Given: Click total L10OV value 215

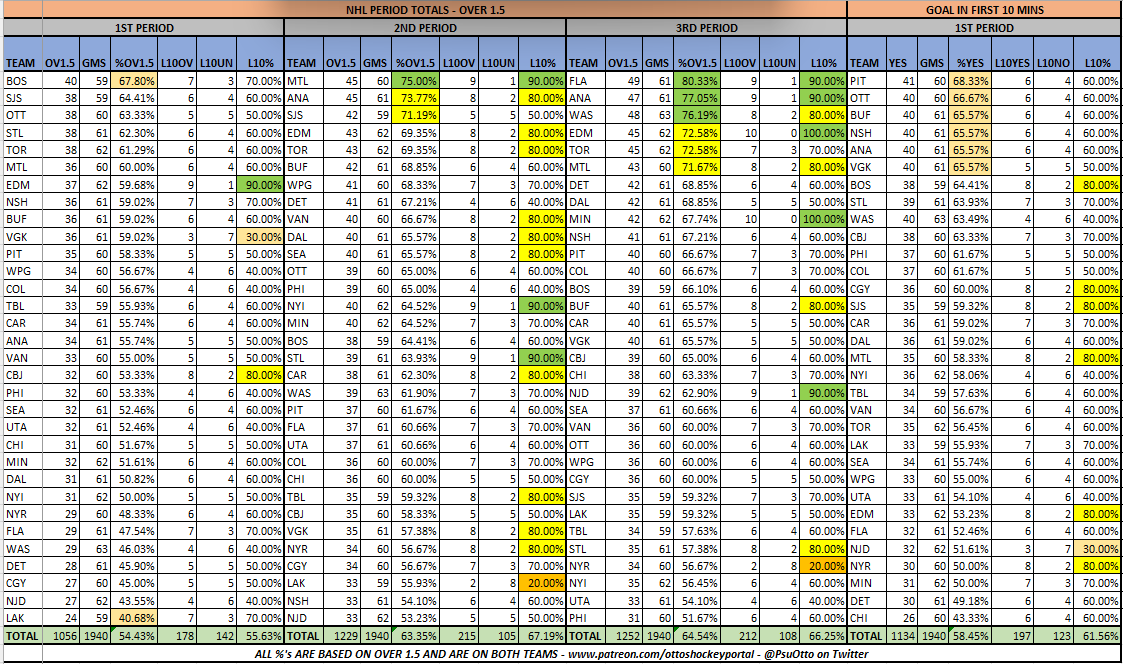Looking at the screenshot, I should point(458,635).
